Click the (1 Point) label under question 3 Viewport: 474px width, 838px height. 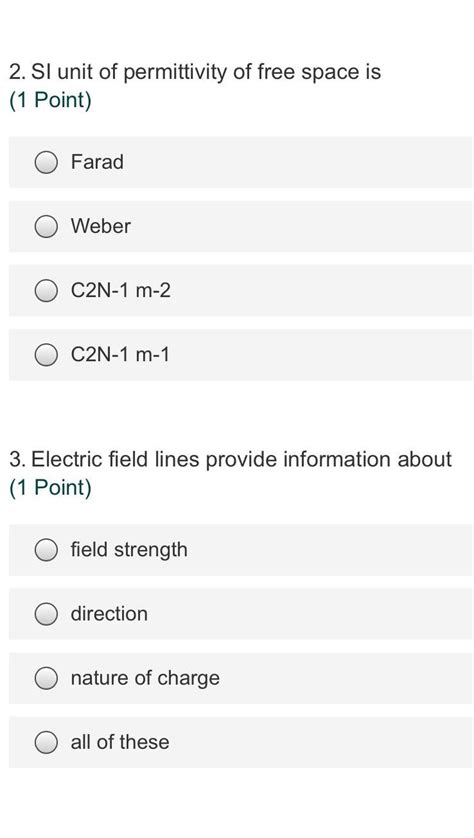50,488
